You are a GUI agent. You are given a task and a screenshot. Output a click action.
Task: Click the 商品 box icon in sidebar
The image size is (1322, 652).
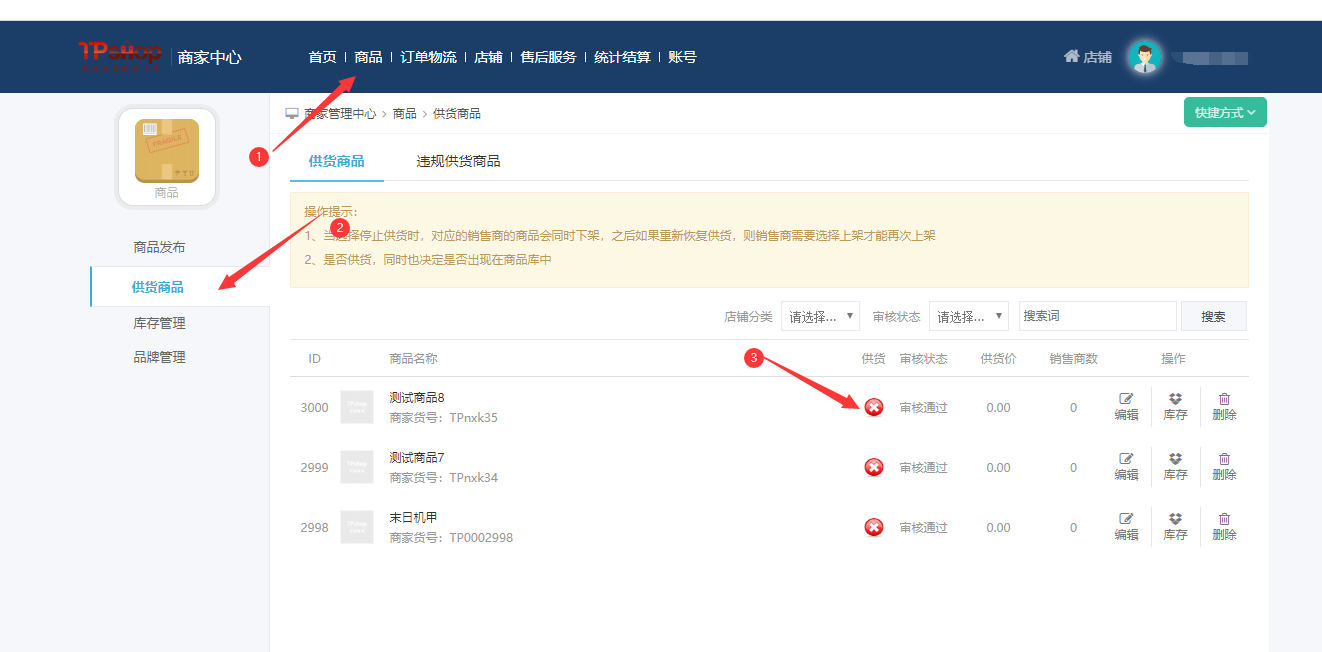point(167,151)
